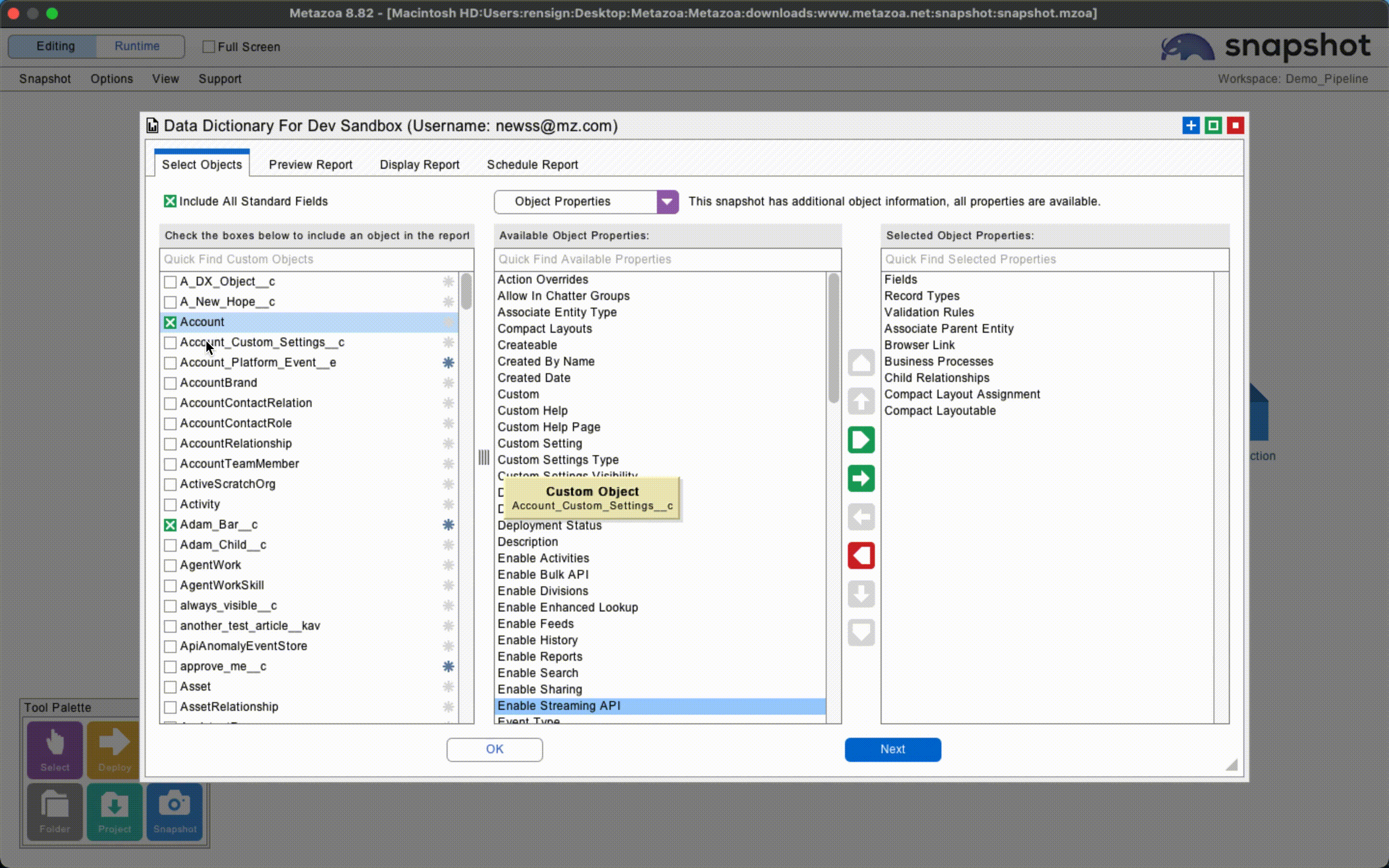Select Enable Streaming API property
Screen dimensions: 1389x868
tap(660, 706)
